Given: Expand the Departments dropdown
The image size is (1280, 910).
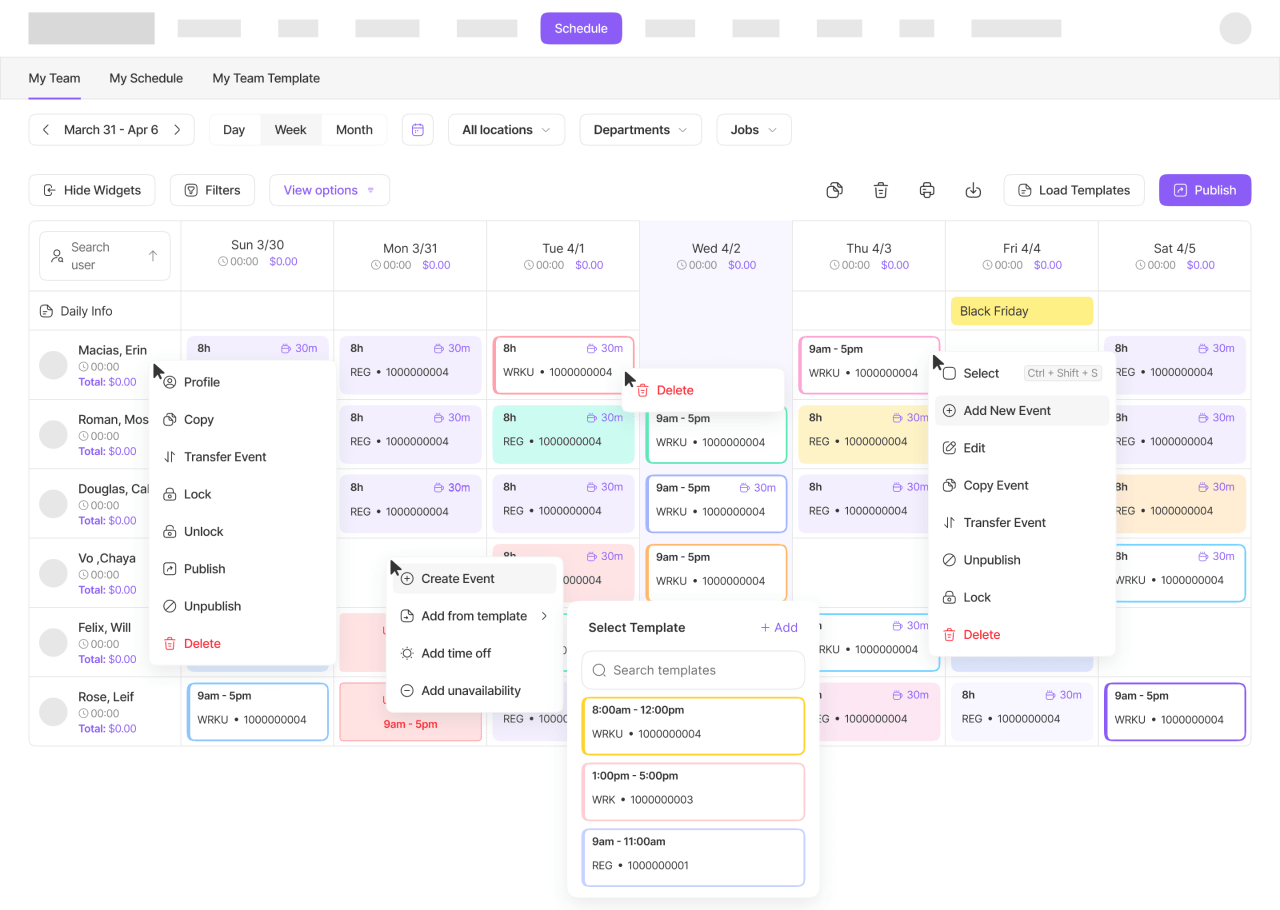Looking at the screenshot, I should [640, 129].
